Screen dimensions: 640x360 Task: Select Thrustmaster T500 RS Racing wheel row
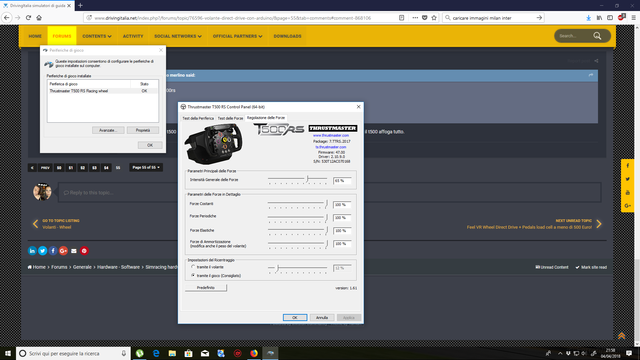point(102,91)
